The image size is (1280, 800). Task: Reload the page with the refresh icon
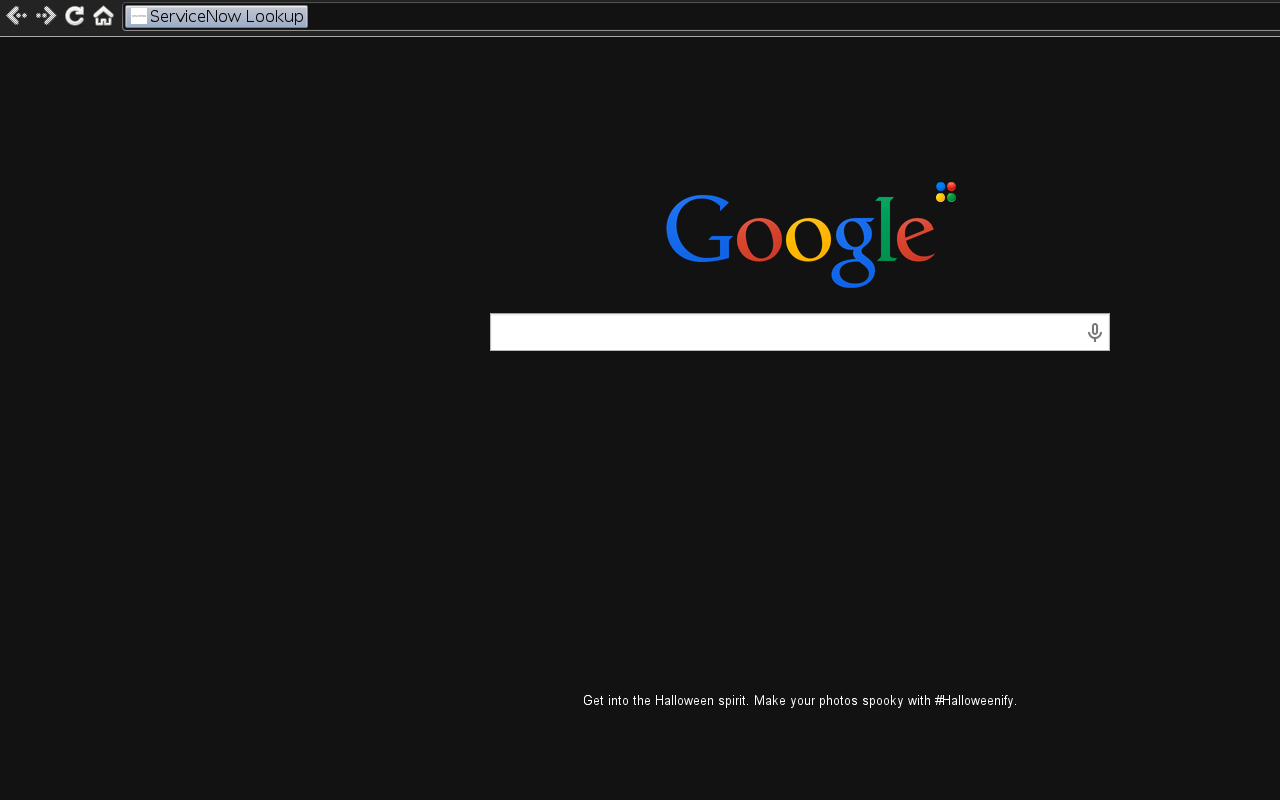pyautogui.click(x=75, y=16)
